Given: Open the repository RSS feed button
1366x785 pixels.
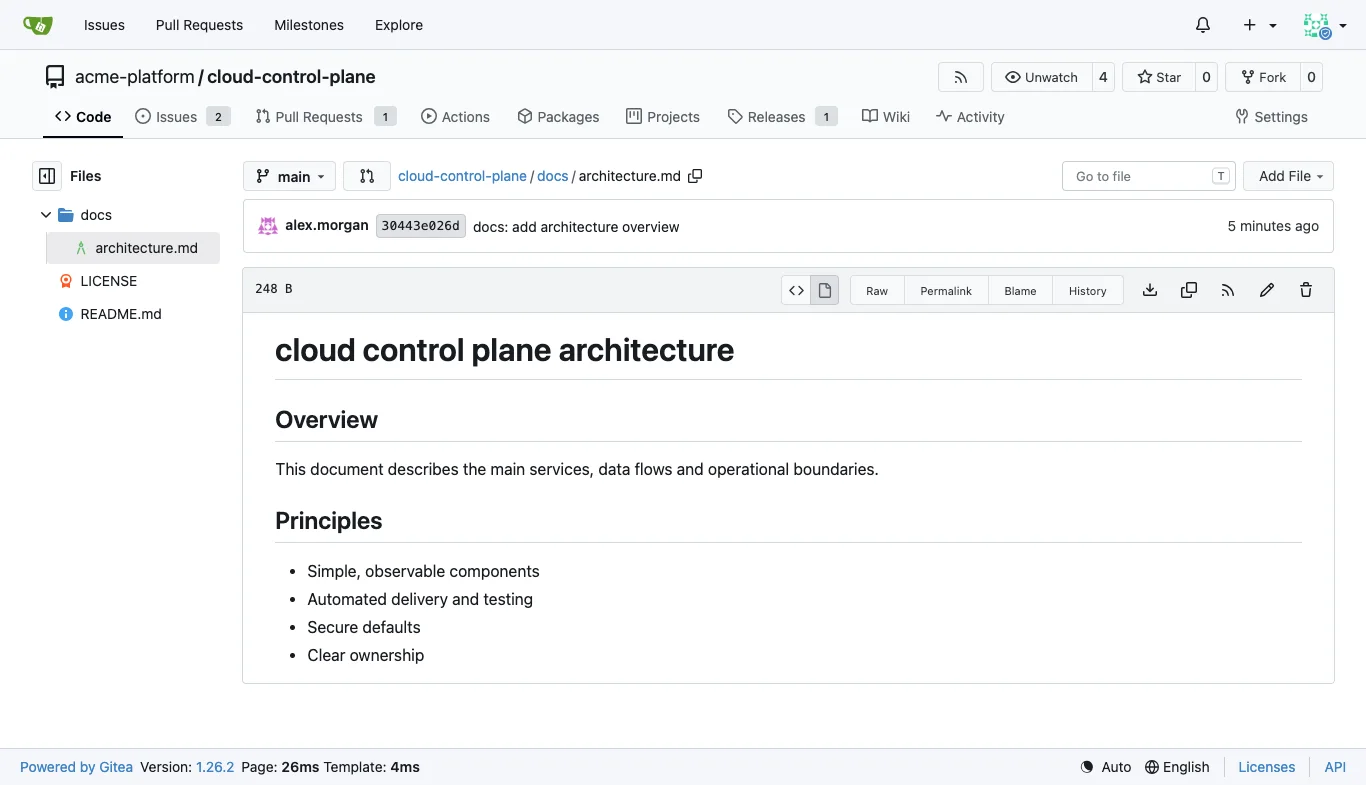Looking at the screenshot, I should (961, 77).
